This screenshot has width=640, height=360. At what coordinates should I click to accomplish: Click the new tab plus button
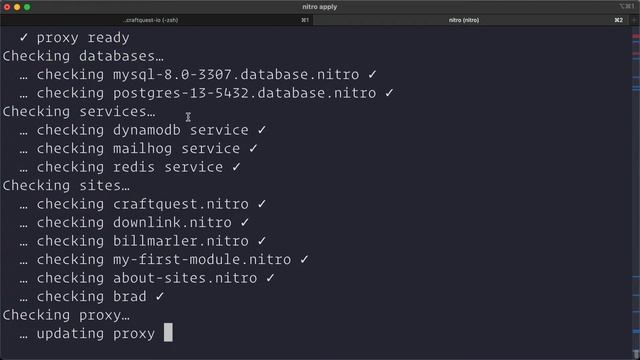(x=634, y=20)
